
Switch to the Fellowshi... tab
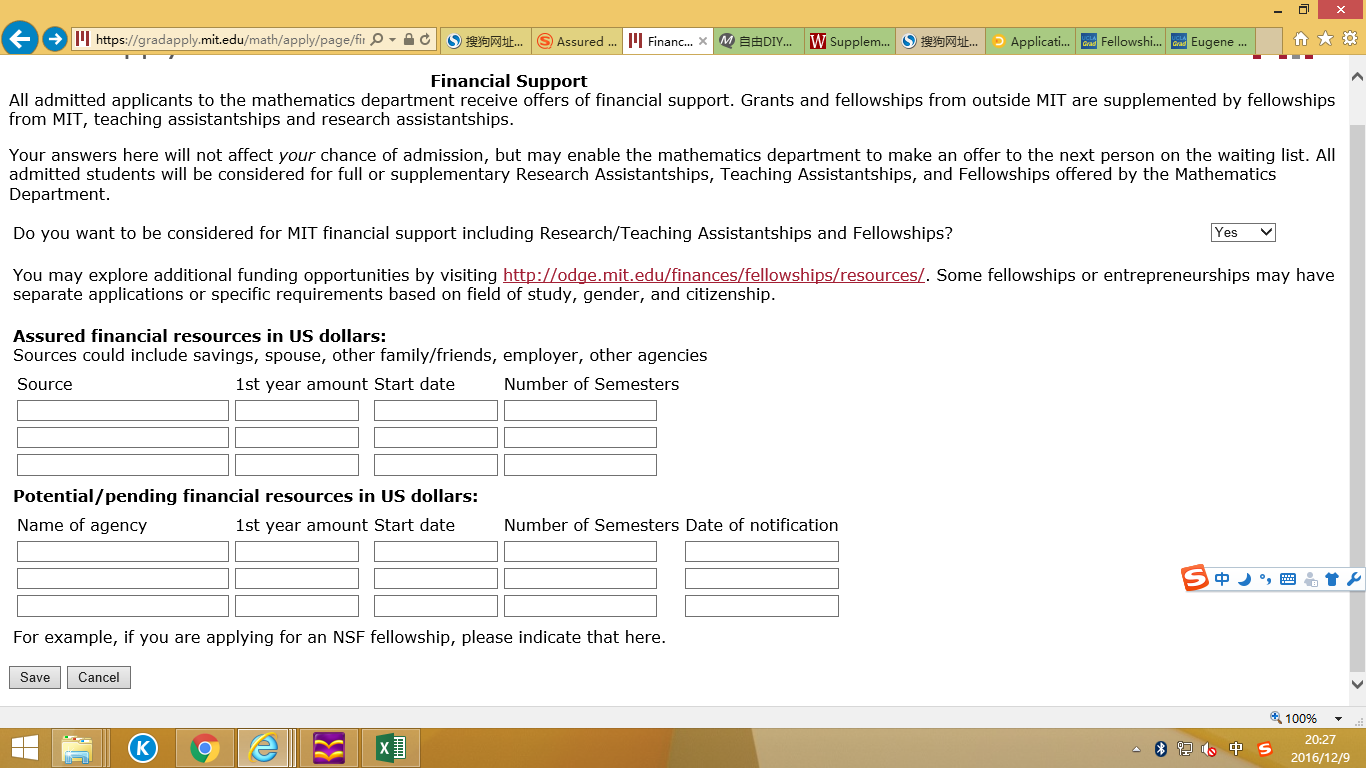point(1121,41)
